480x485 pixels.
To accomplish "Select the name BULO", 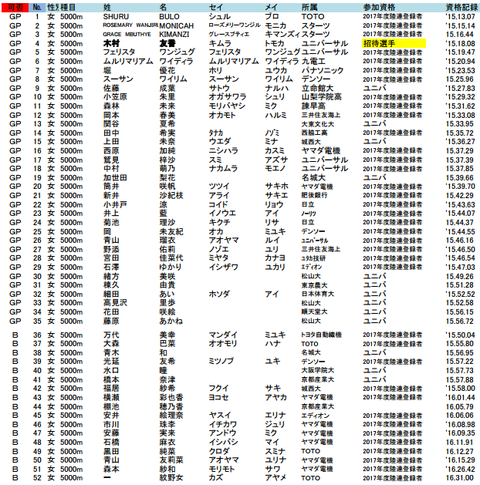I will (x=169, y=17).
